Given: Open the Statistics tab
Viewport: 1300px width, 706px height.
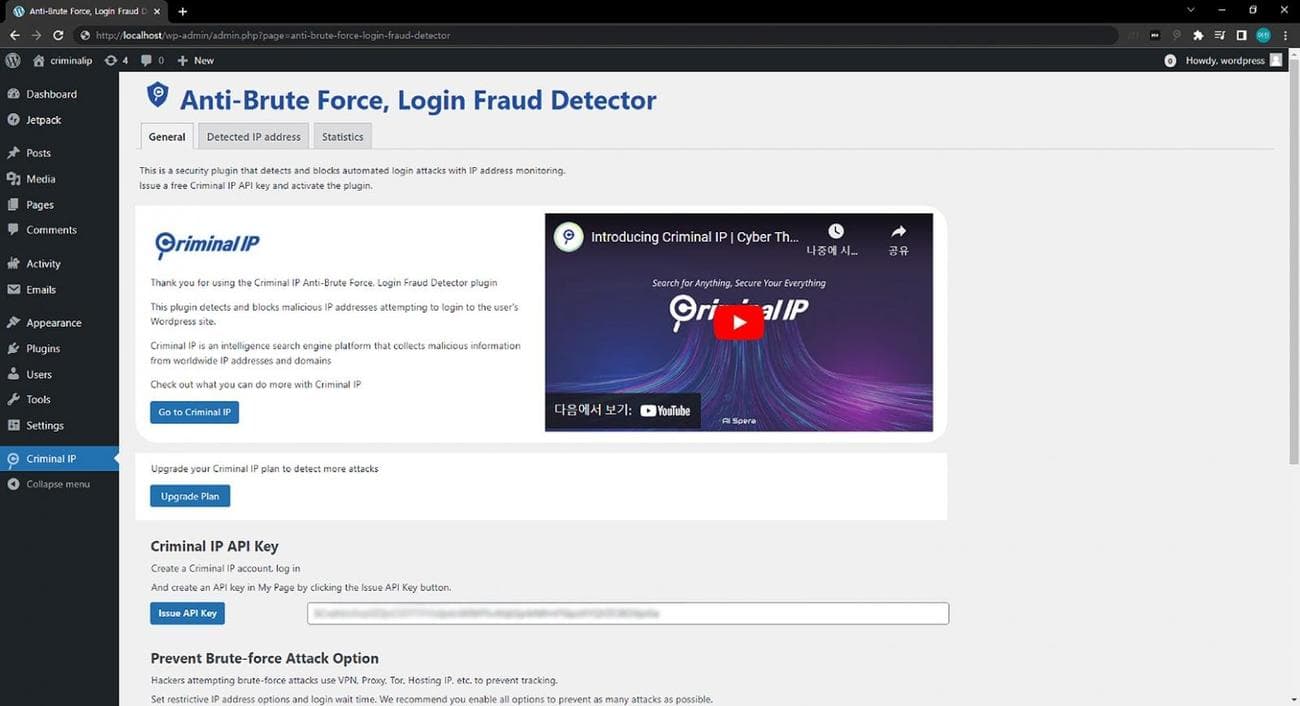Looking at the screenshot, I should point(342,136).
